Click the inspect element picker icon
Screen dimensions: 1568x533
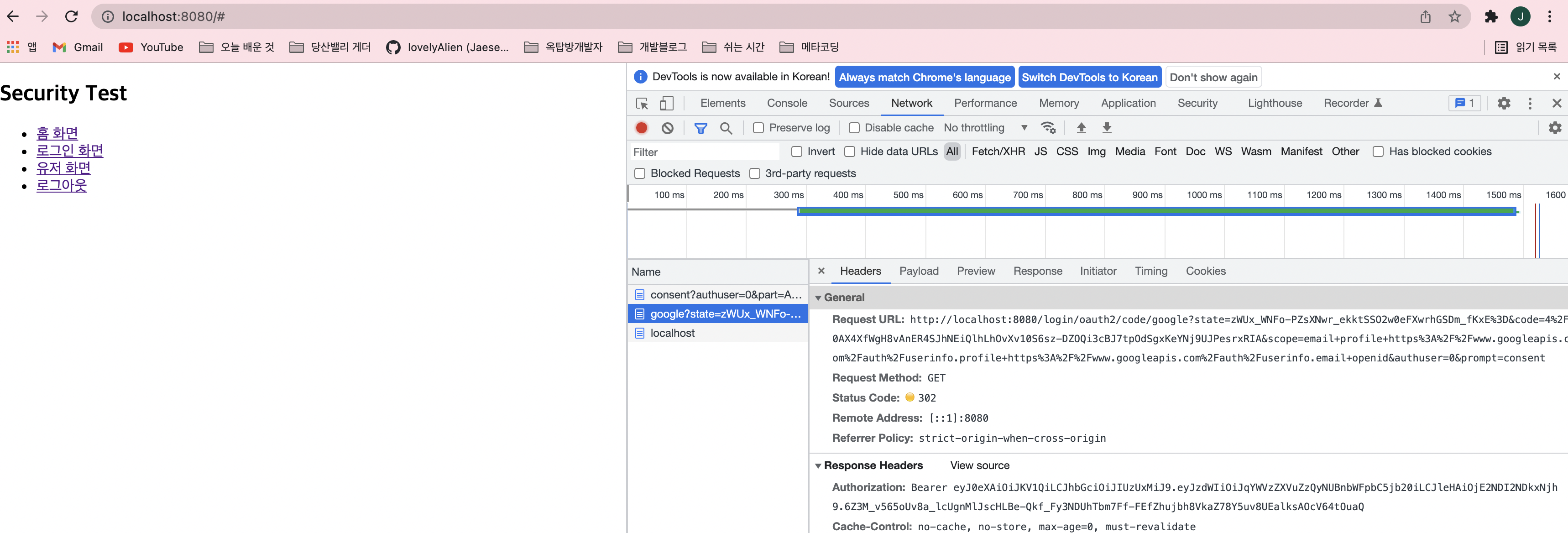[x=642, y=104]
